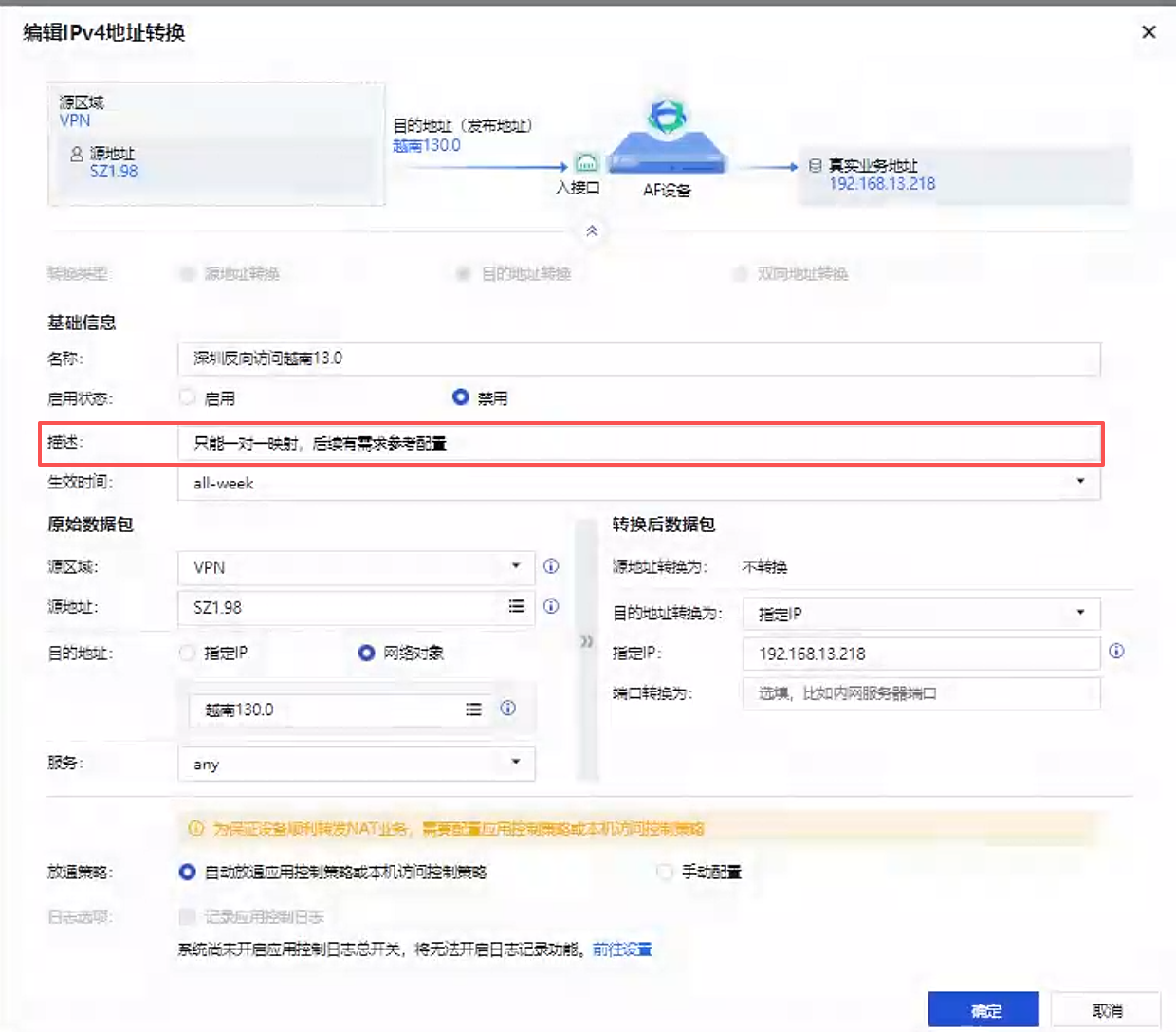The width and height of the screenshot is (1176, 1032).
Task: Select the 禁用 radio button
Action: (x=461, y=397)
